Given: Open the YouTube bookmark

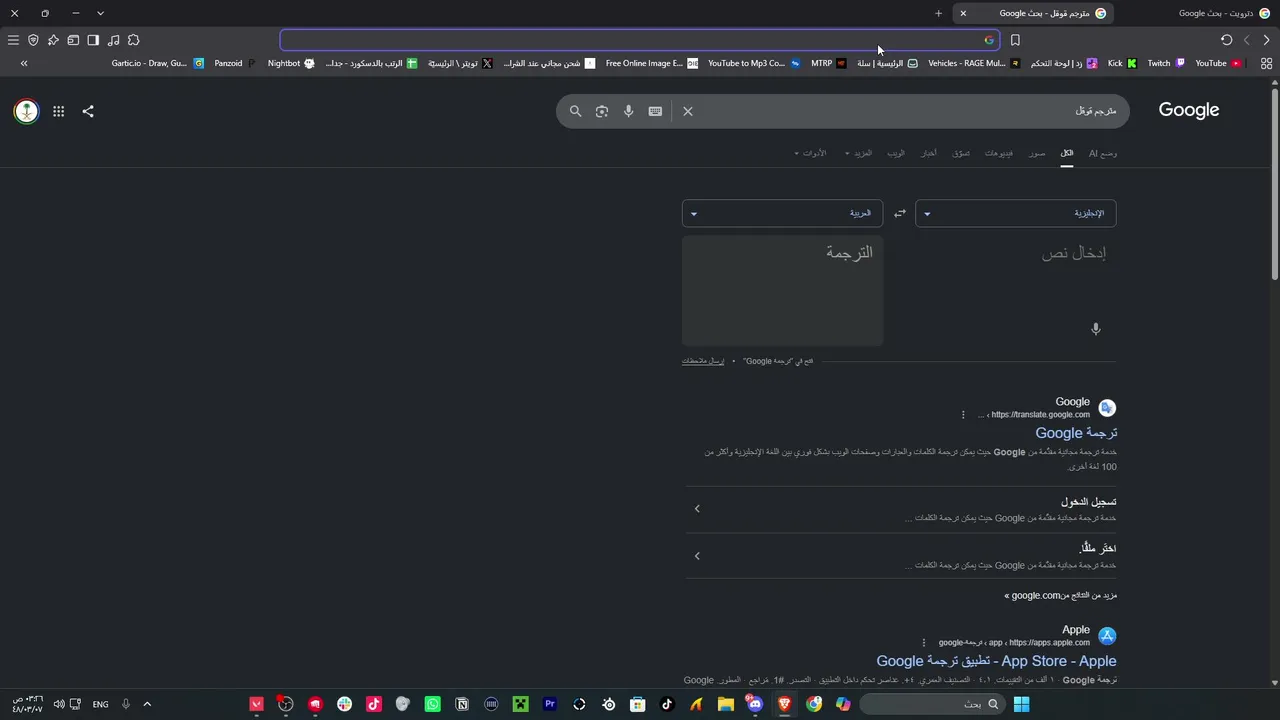Looking at the screenshot, I should pyautogui.click(x=1218, y=63).
